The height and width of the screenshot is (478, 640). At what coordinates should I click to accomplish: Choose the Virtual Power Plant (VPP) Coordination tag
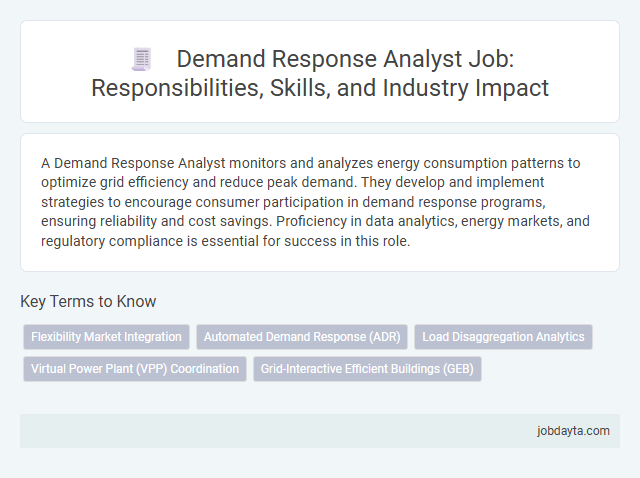point(135,369)
